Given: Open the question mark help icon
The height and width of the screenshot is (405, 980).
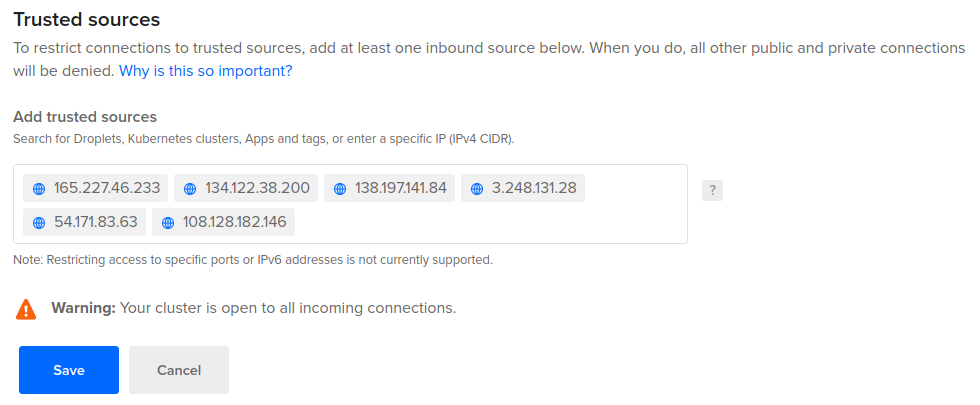Looking at the screenshot, I should [x=712, y=191].
